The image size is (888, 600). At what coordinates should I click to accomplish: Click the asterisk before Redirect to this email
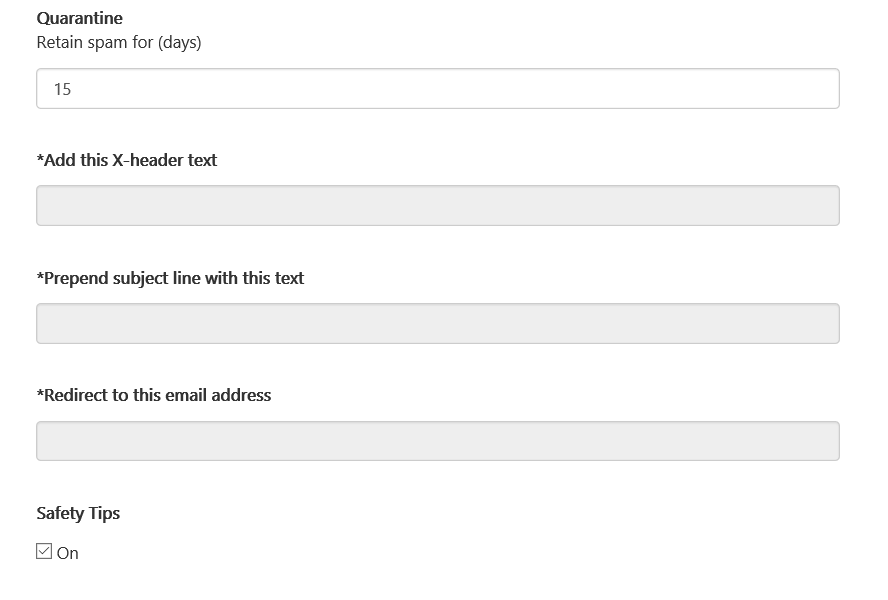40,393
